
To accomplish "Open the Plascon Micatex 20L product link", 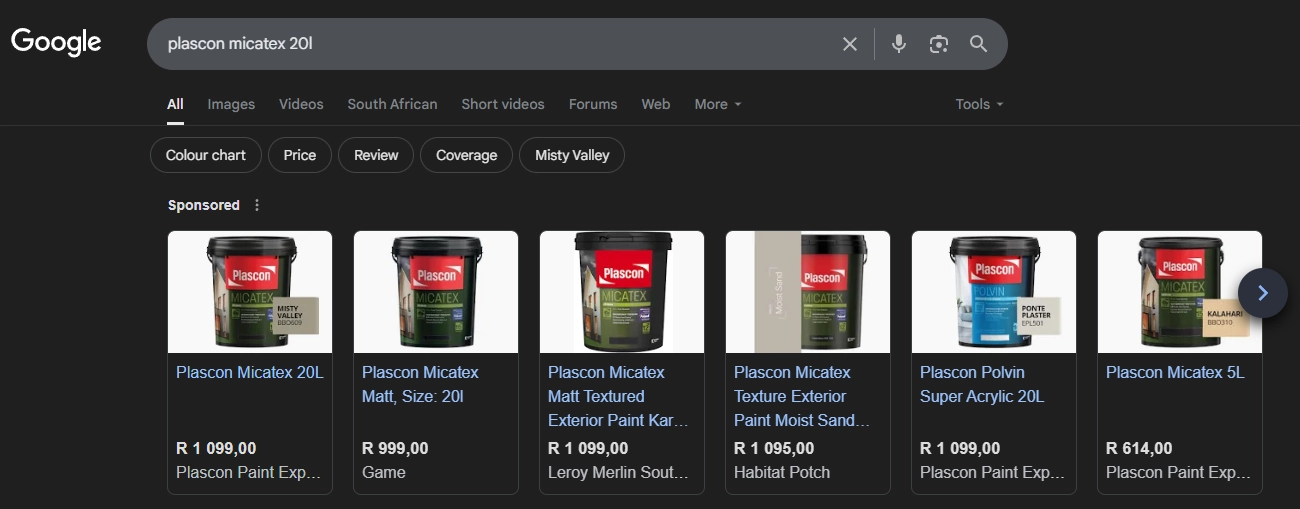I will click(249, 372).
